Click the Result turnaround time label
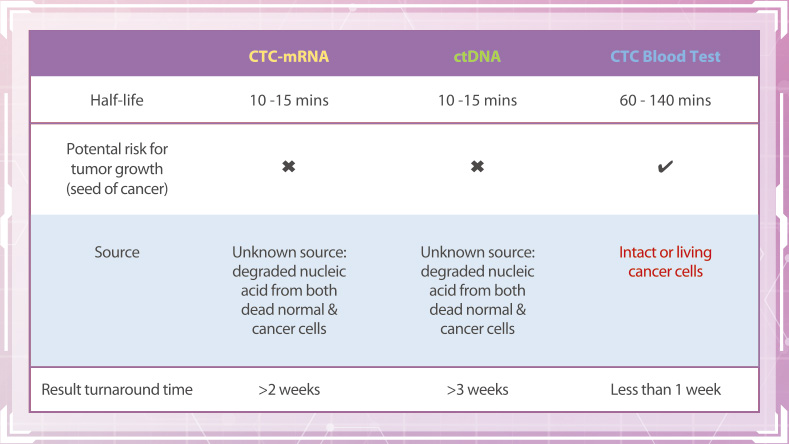789x444 pixels. 117,389
